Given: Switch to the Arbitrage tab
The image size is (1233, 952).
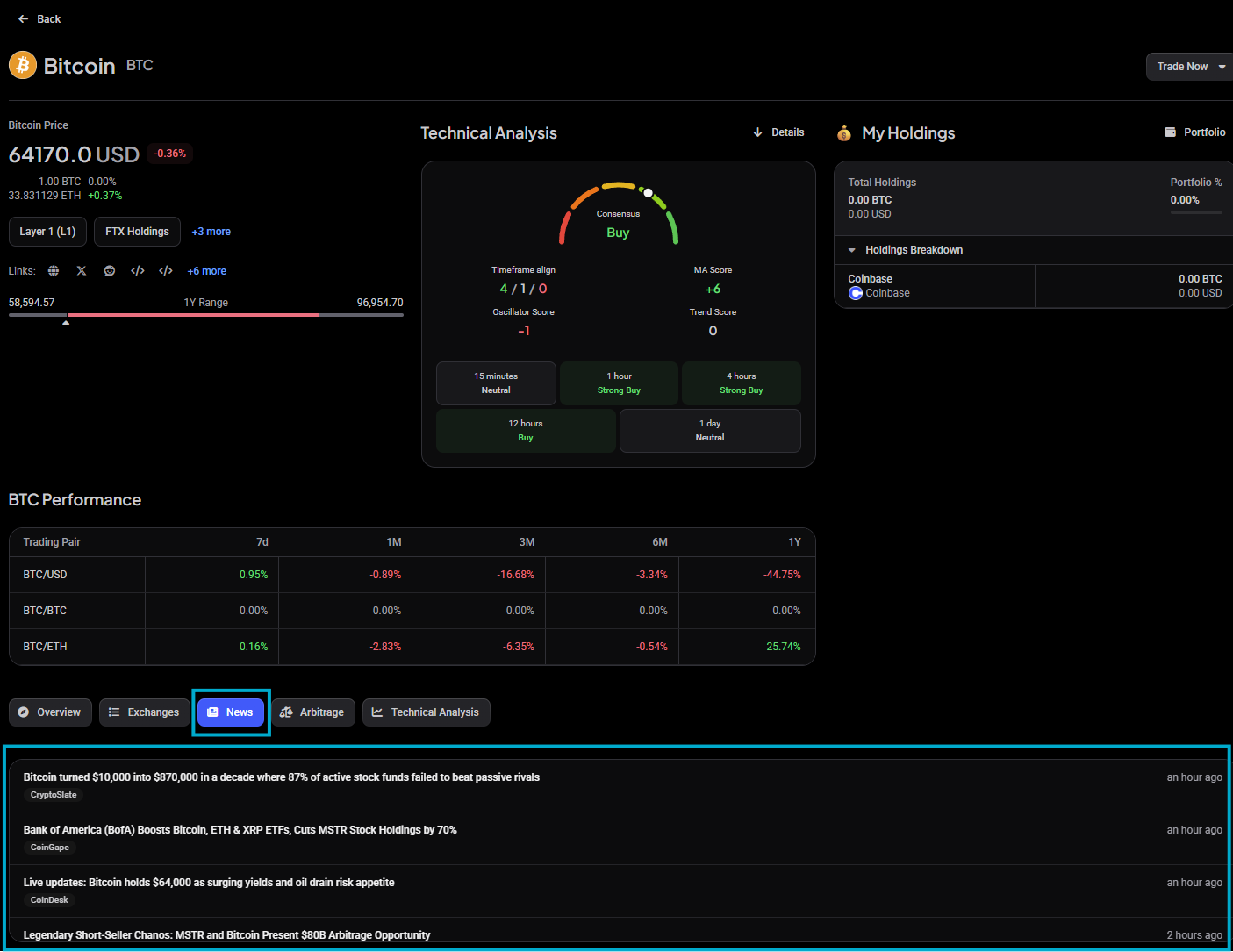Looking at the screenshot, I should tap(313, 712).
